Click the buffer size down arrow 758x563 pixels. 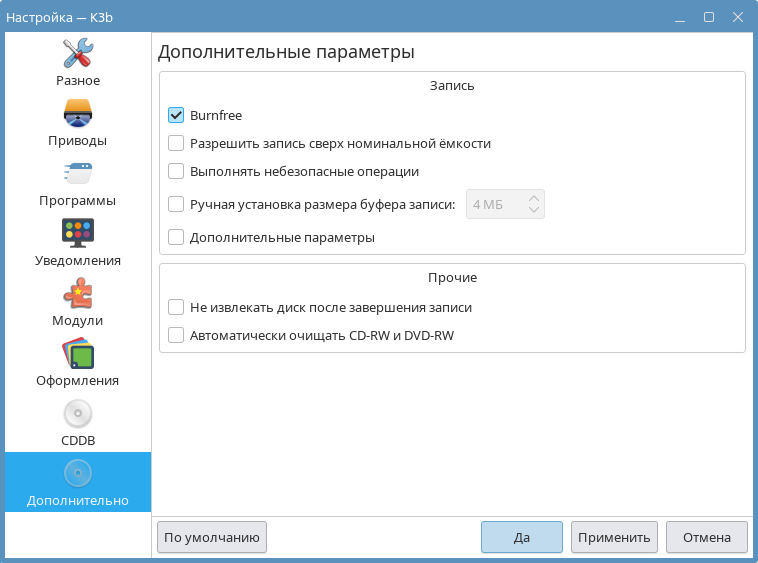534,211
